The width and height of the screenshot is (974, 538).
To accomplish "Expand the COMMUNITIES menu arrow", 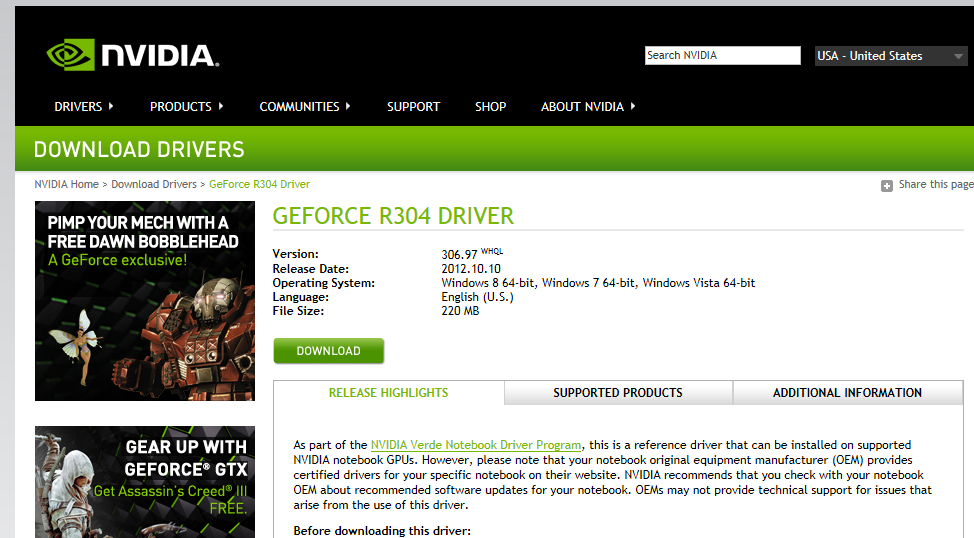I will pos(348,106).
